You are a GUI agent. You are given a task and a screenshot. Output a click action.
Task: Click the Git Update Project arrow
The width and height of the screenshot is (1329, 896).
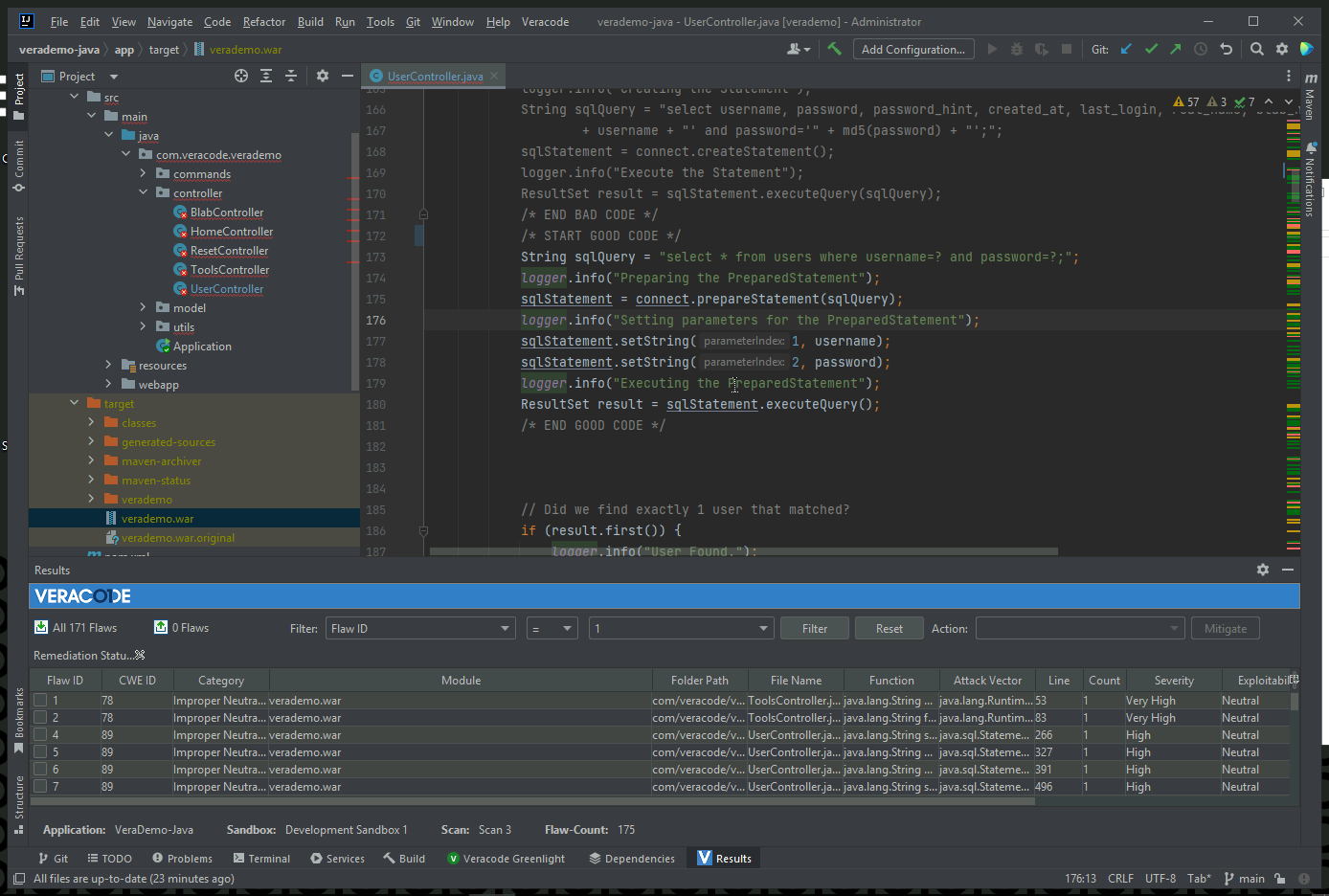1127,49
